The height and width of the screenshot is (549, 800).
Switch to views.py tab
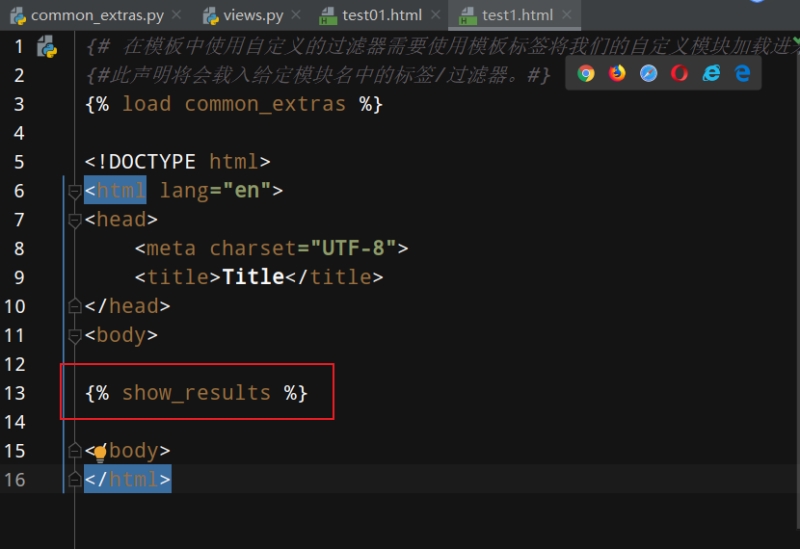point(253,15)
